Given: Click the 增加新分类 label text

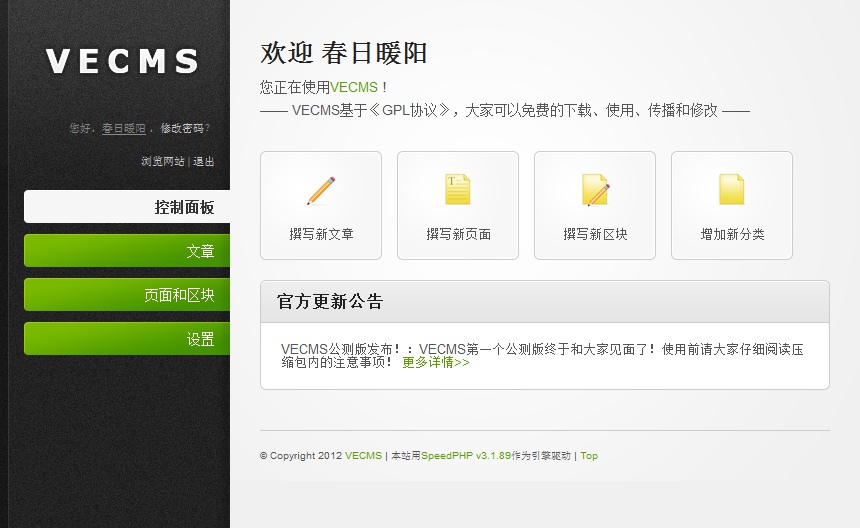Looking at the screenshot, I should [x=732, y=234].
